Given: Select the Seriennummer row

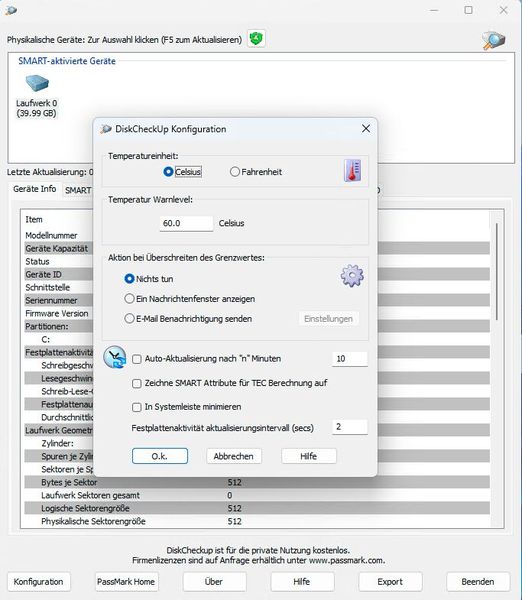Looking at the screenshot, I should point(257,300).
